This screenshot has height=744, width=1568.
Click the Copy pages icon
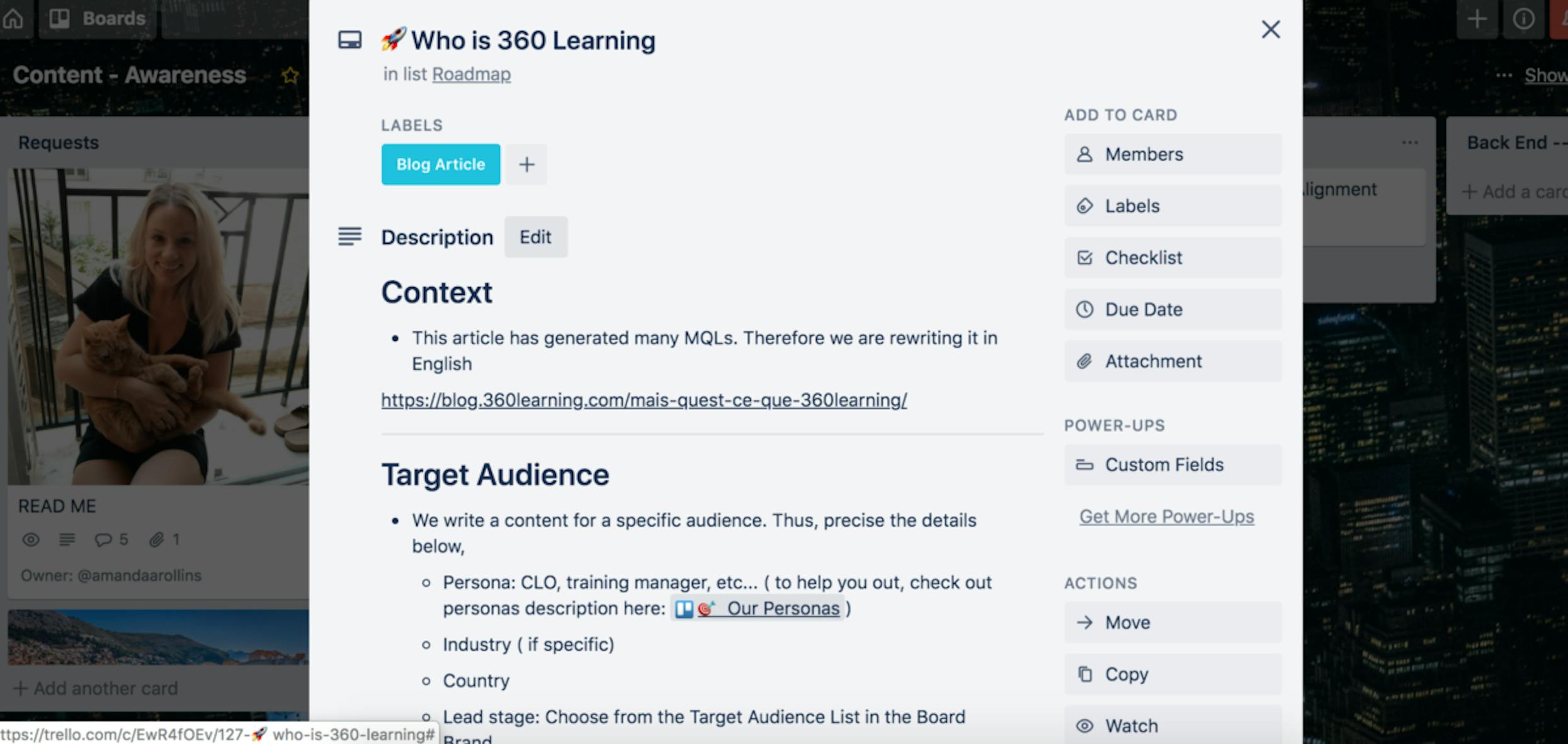1084,674
